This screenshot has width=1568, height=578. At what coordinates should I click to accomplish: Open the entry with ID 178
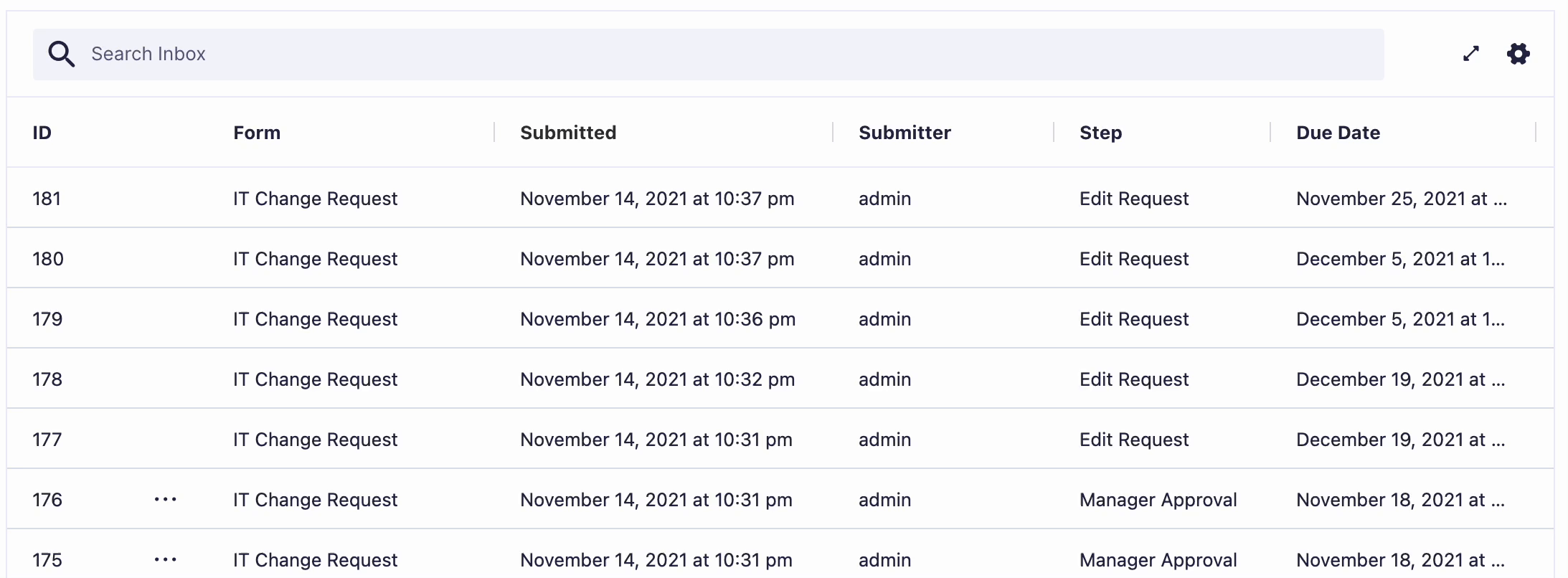click(47, 379)
